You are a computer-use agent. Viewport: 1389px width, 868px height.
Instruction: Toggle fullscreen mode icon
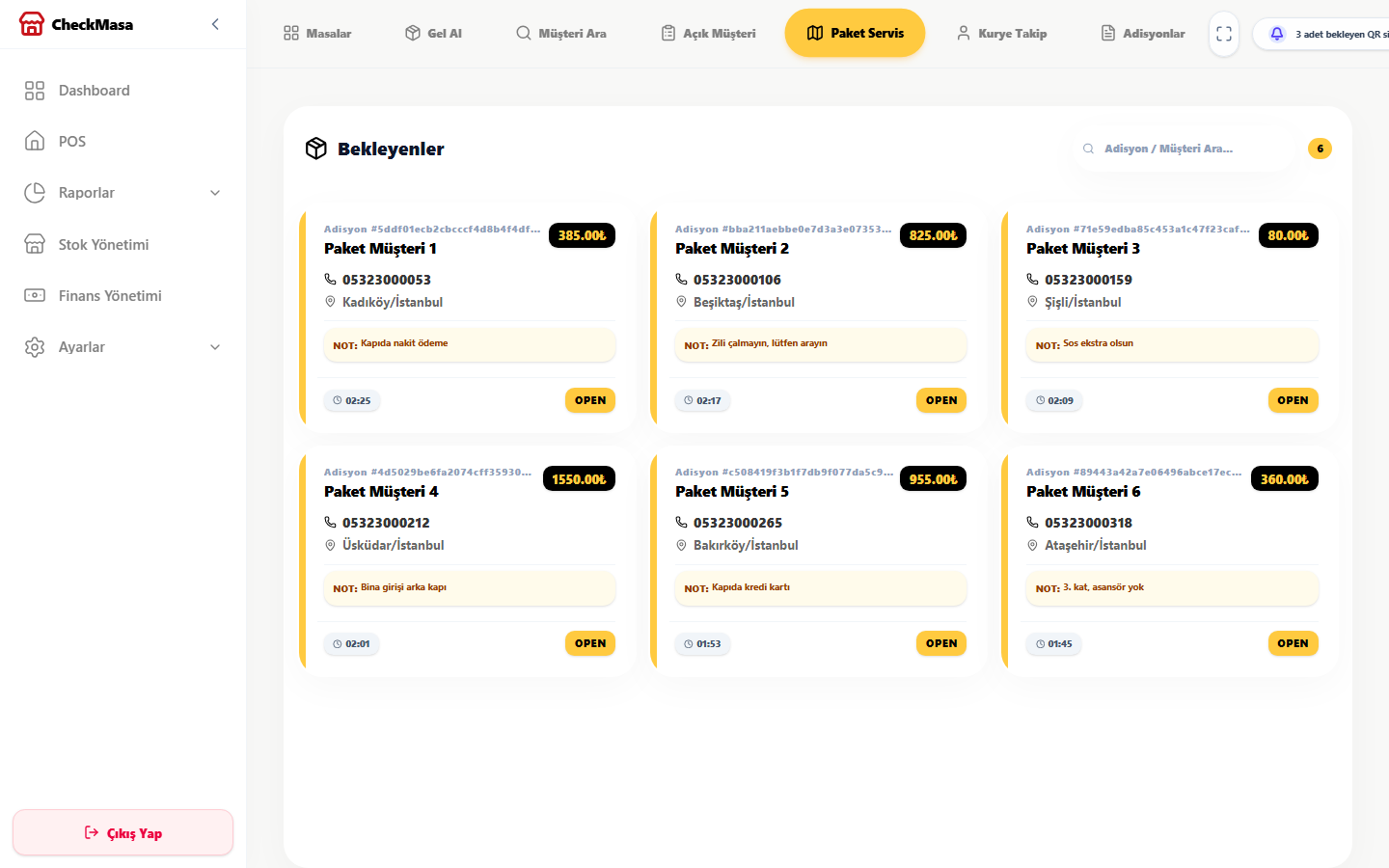(1224, 34)
